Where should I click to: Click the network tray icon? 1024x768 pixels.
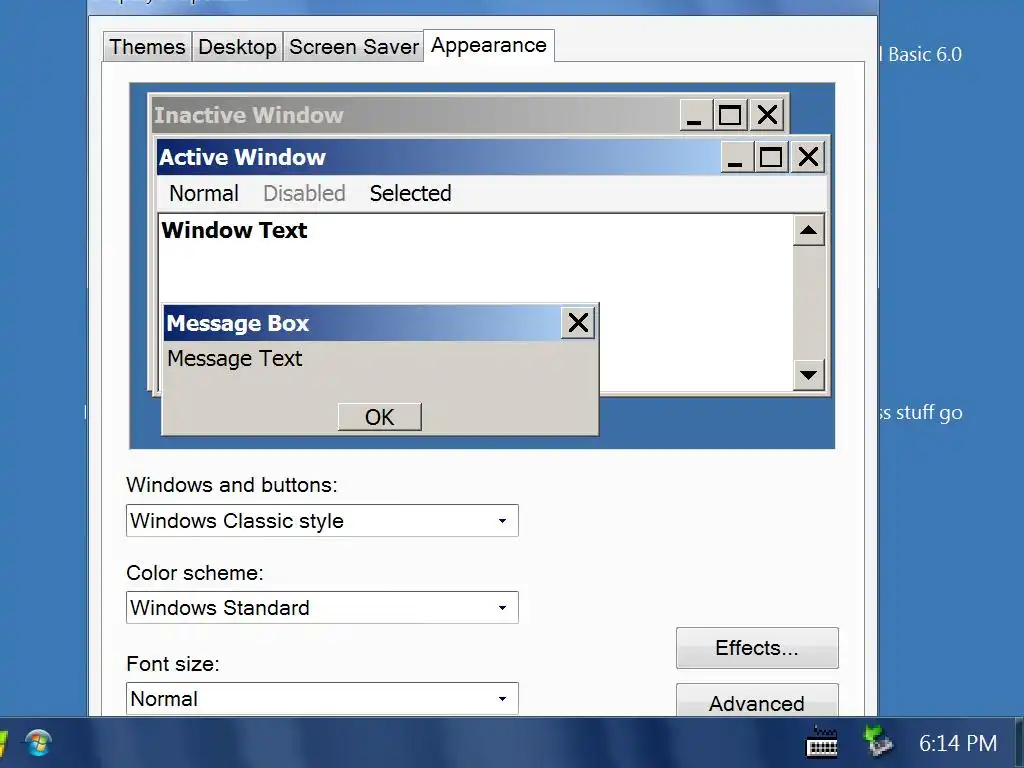[877, 742]
